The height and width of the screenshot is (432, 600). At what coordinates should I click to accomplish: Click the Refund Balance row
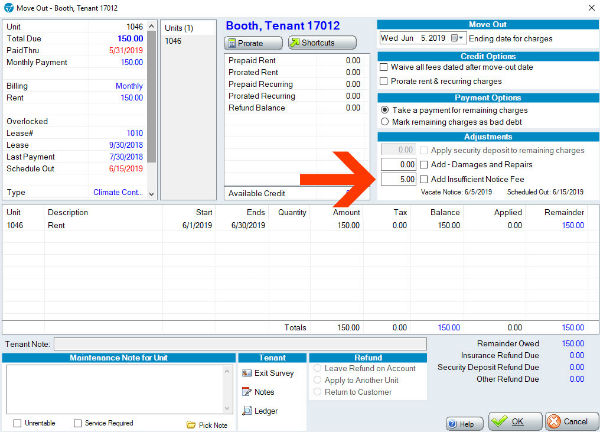[294, 108]
